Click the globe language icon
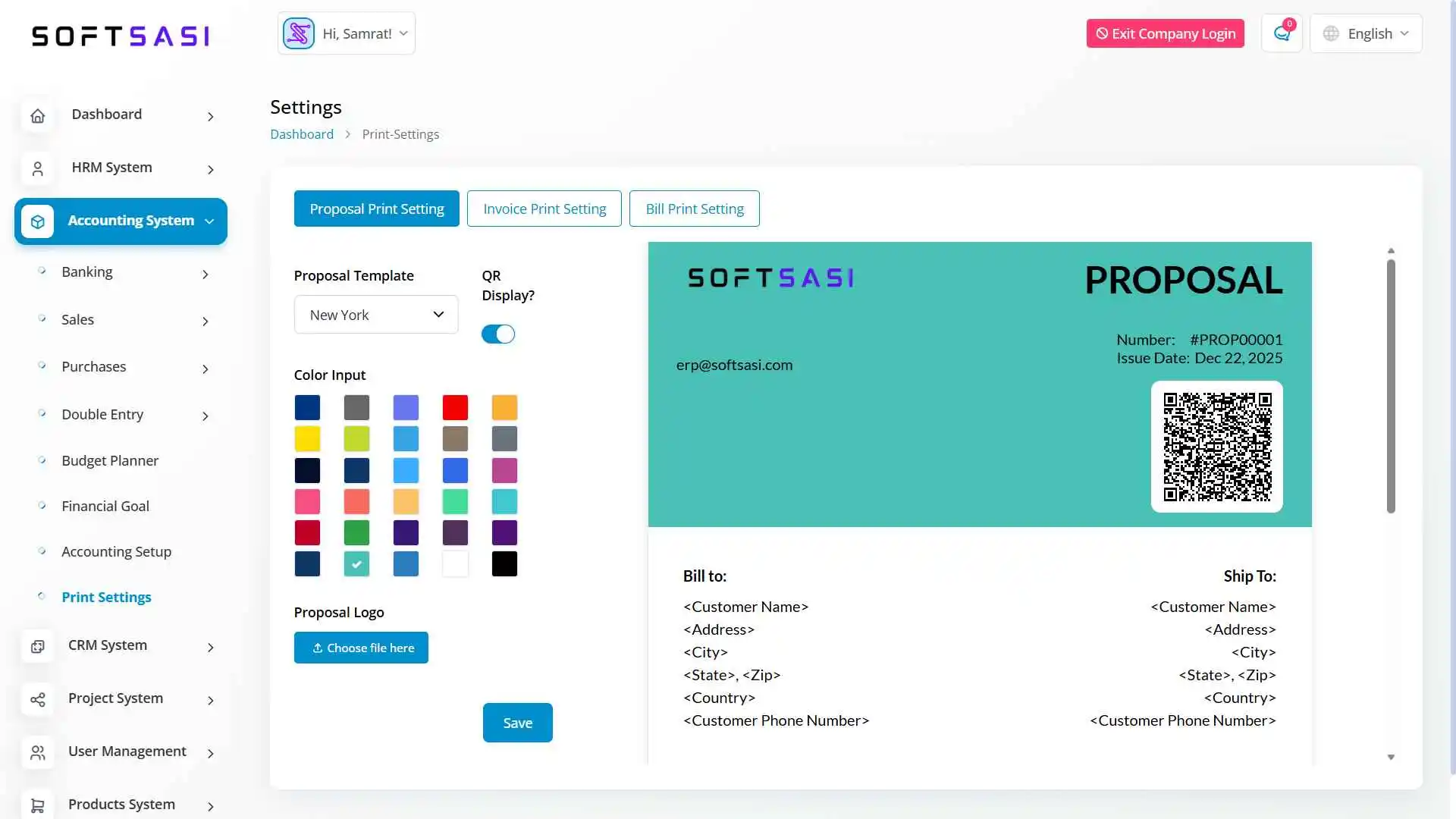Viewport: 1456px width, 819px height. [1331, 33]
